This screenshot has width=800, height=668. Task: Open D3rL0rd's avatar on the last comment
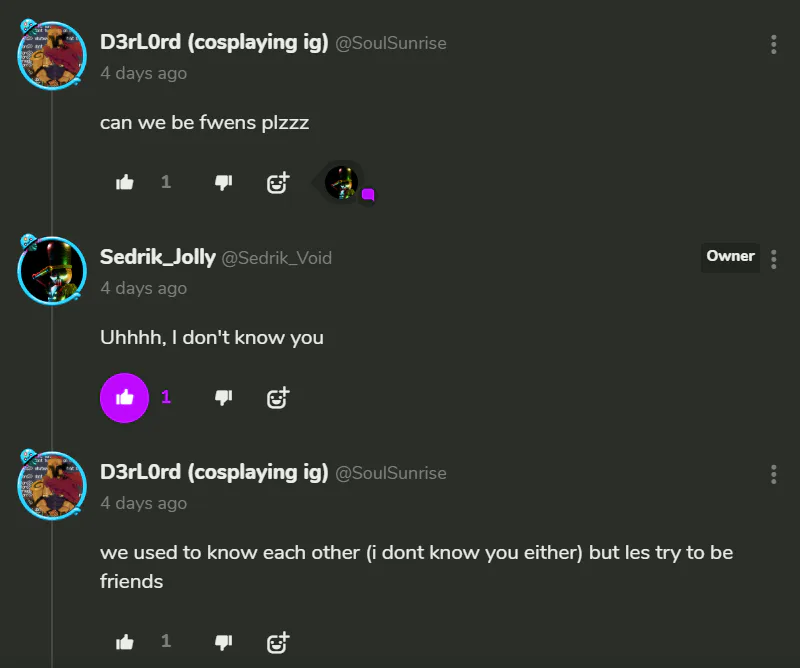52,486
